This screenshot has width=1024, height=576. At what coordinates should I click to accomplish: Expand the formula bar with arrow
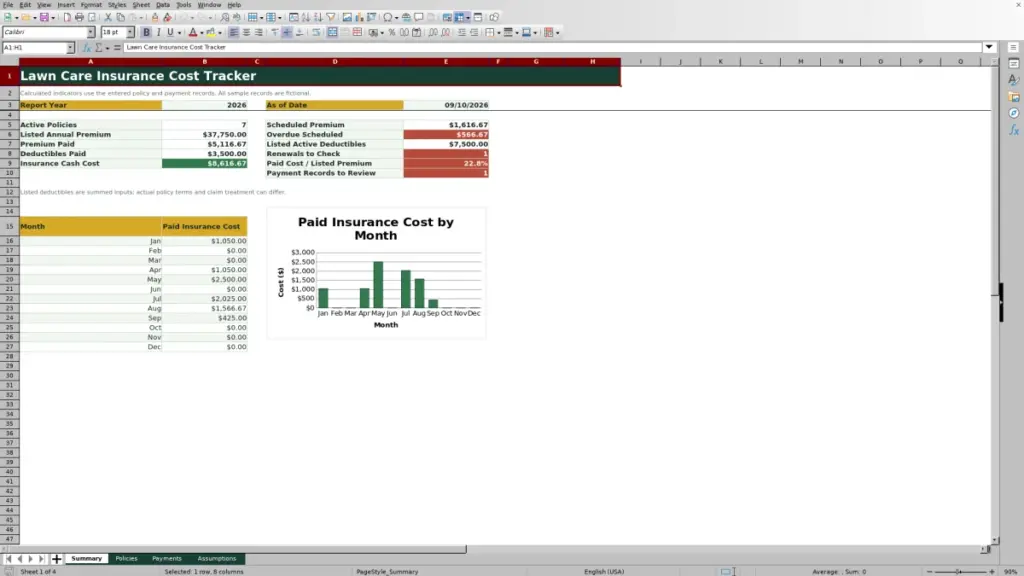[989, 47]
